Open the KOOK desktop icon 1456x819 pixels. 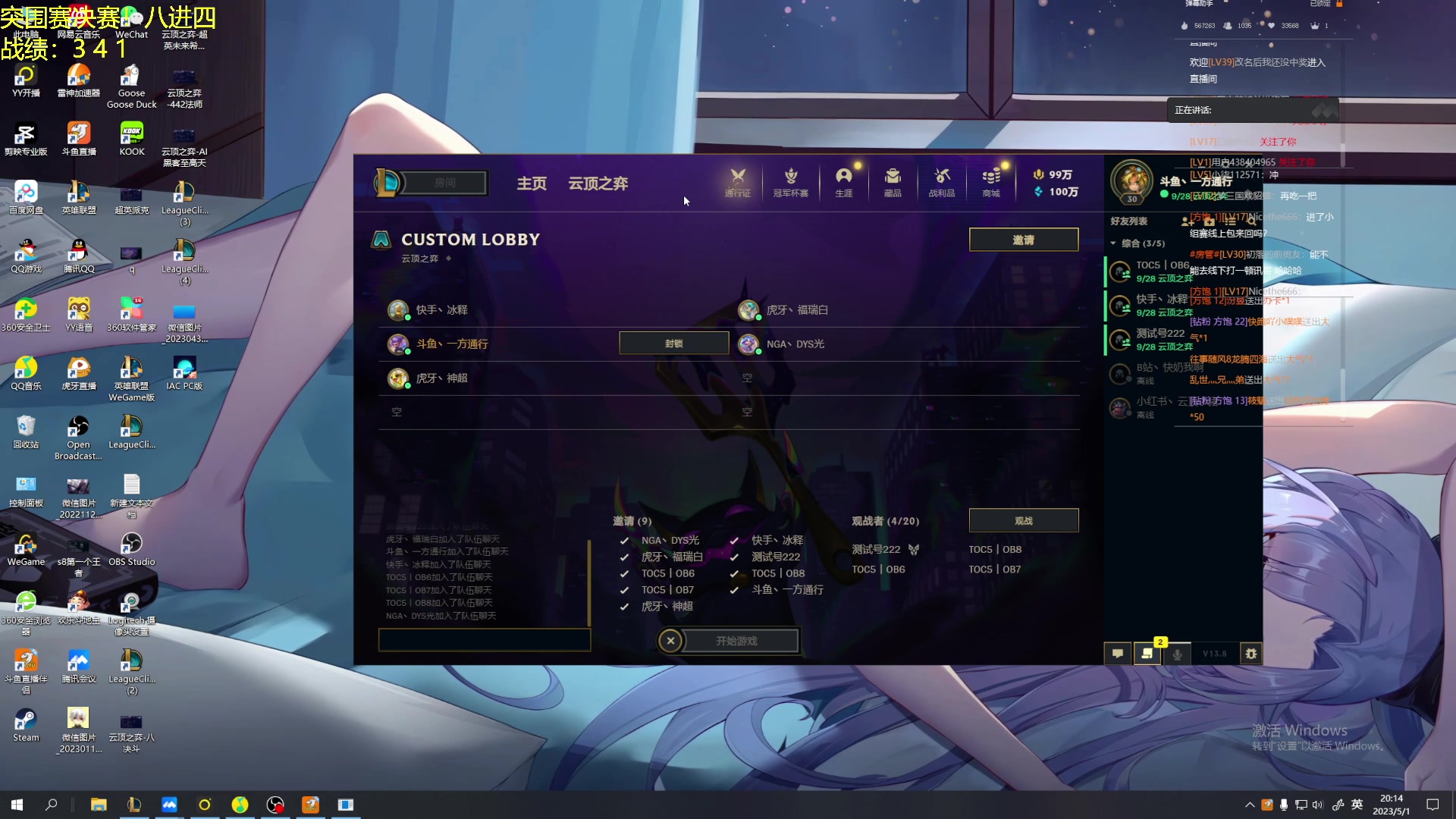pos(131,139)
